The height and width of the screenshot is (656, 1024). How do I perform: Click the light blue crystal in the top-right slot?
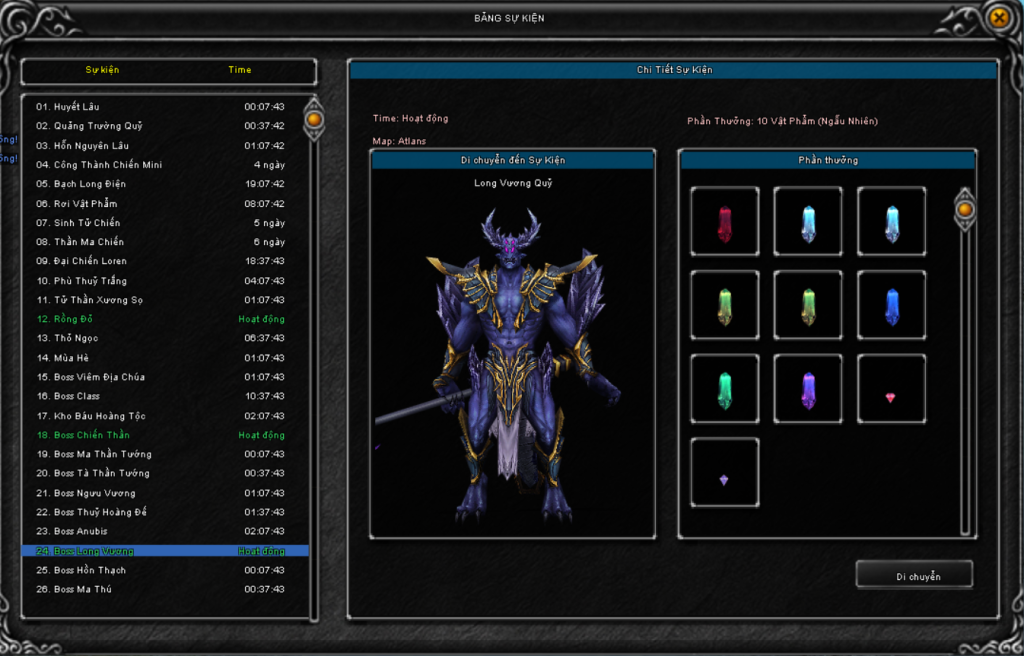tap(891, 222)
